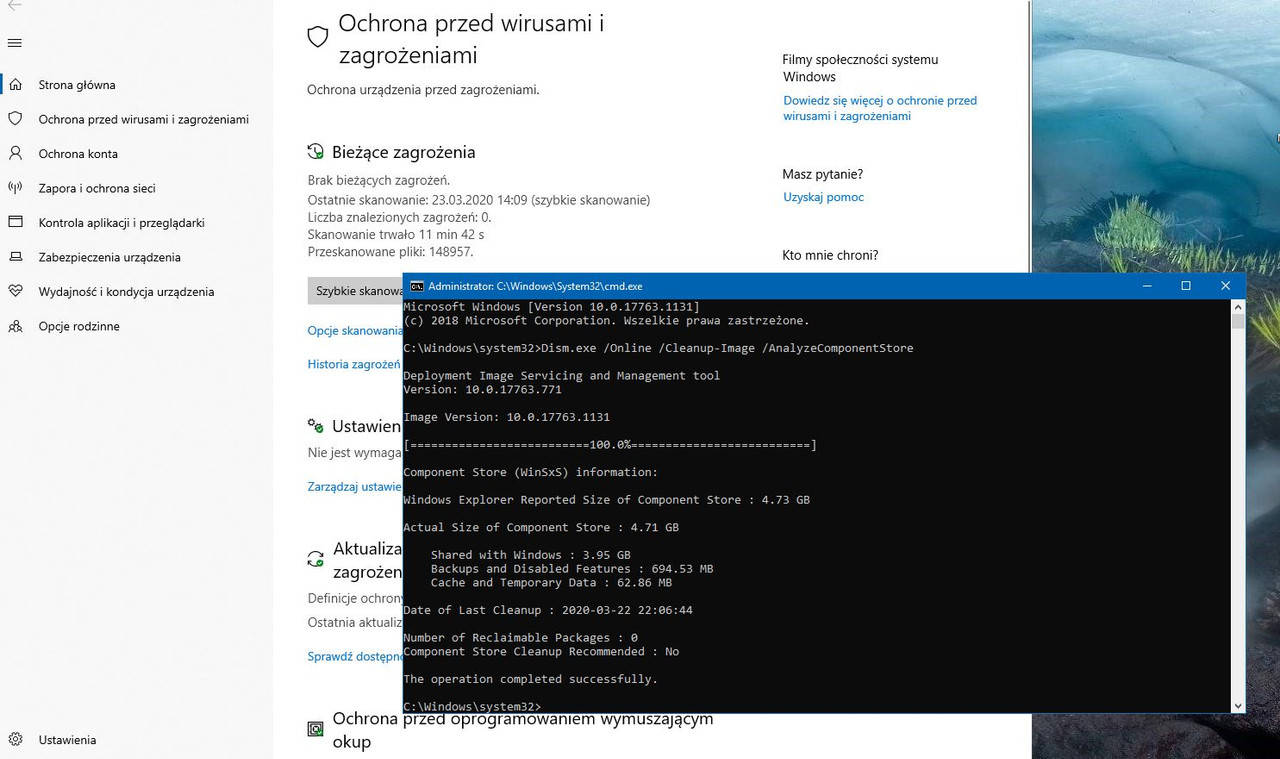1280x759 pixels.
Task: Click 'The operation completed successfully.' text
Action: point(530,679)
